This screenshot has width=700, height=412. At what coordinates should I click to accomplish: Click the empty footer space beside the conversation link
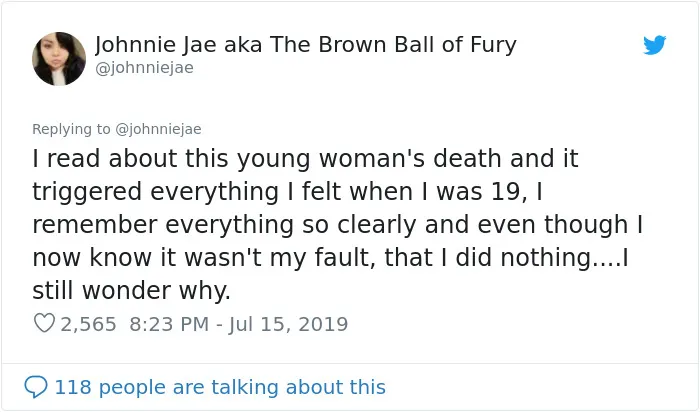536,387
